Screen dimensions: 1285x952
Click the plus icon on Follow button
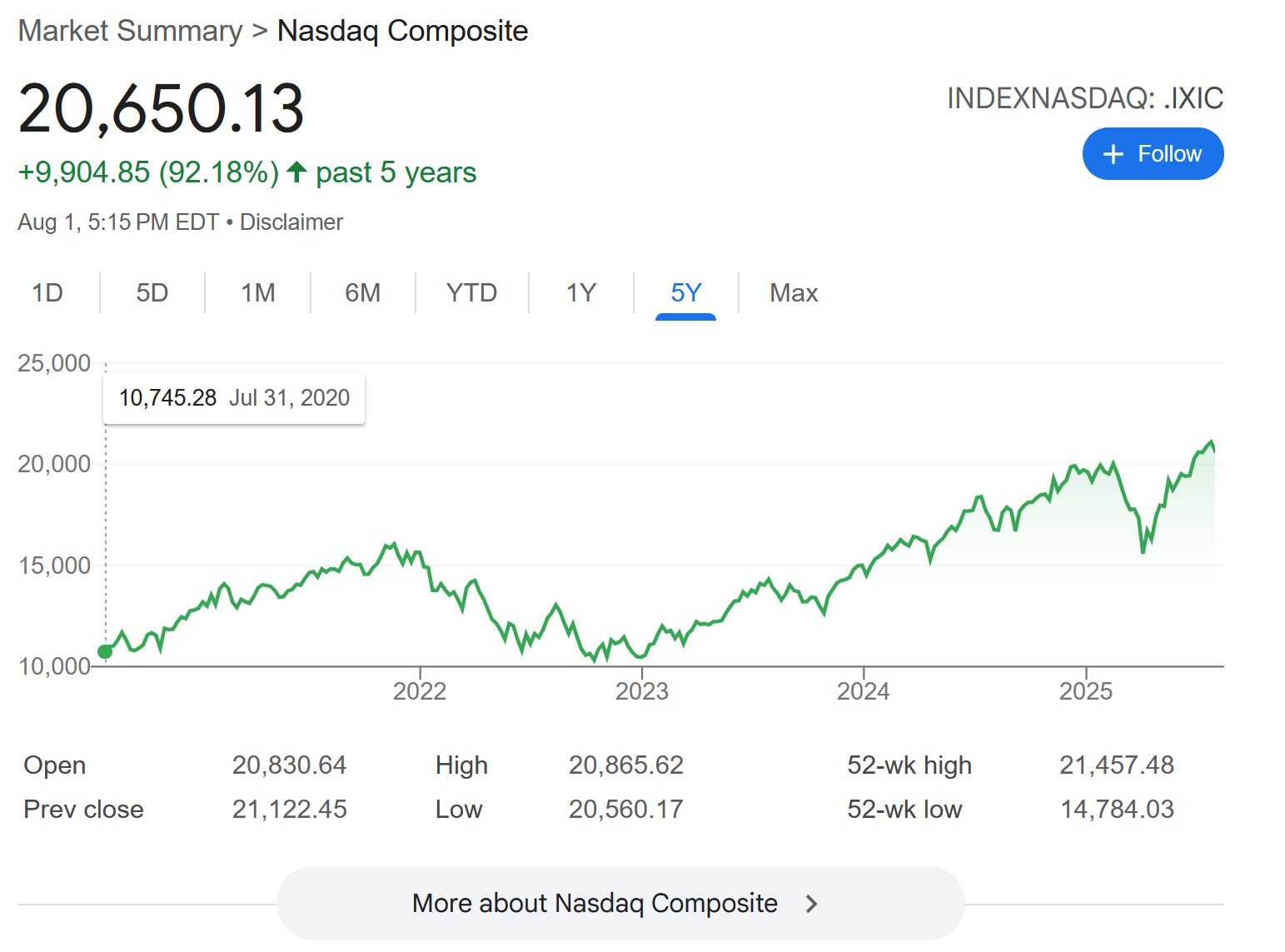coord(1113,154)
